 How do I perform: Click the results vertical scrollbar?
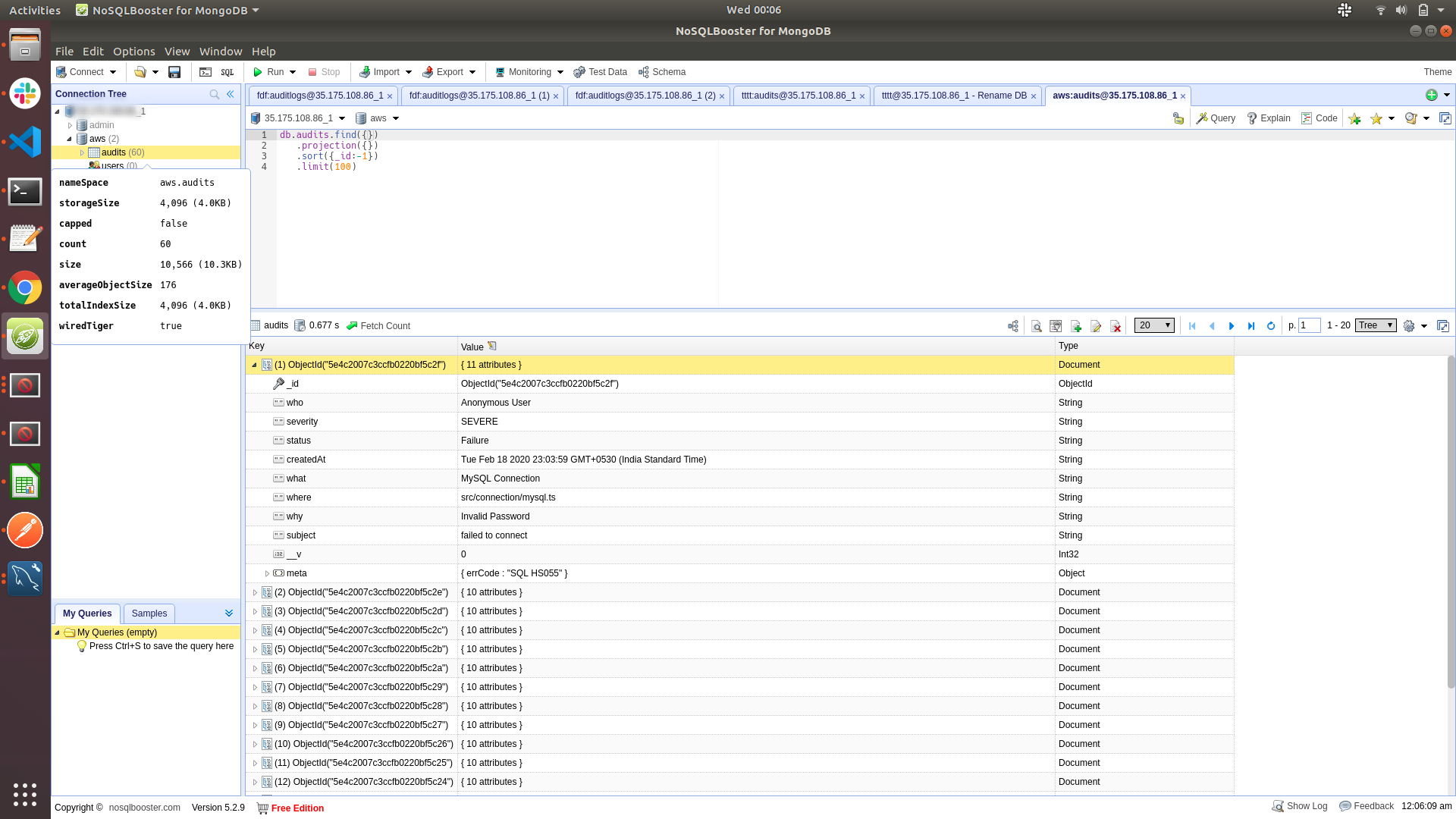click(1451, 523)
